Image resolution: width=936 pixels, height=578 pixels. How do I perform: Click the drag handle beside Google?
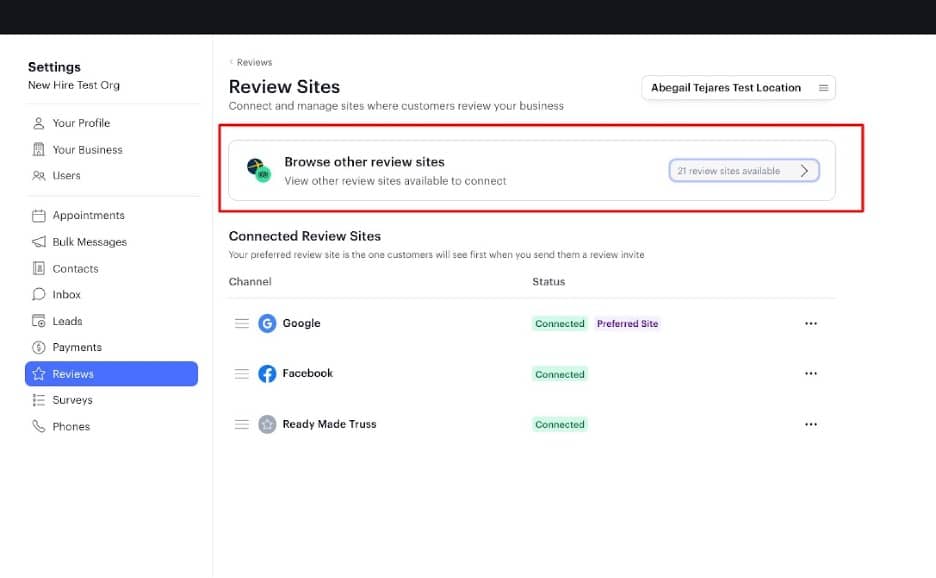coord(241,323)
